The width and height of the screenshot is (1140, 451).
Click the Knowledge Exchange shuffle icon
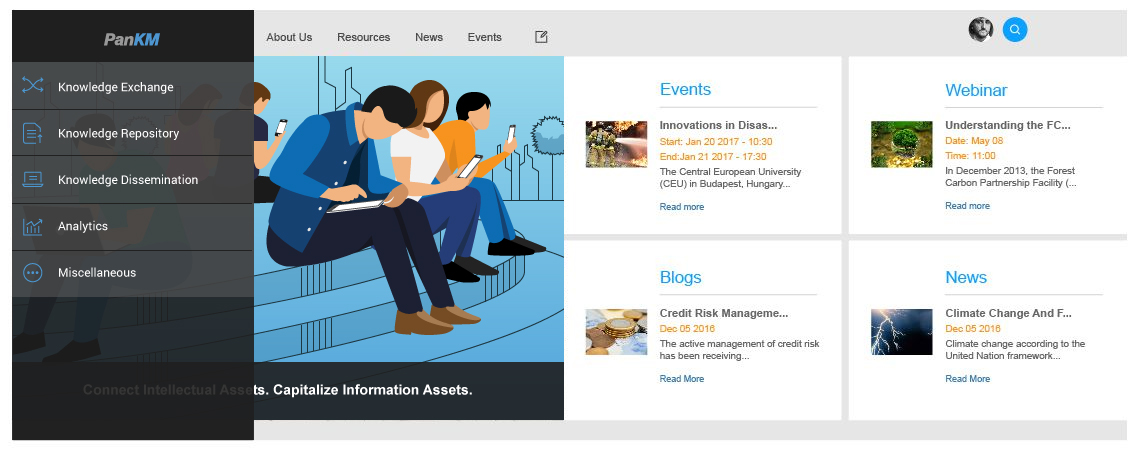[x=33, y=86]
